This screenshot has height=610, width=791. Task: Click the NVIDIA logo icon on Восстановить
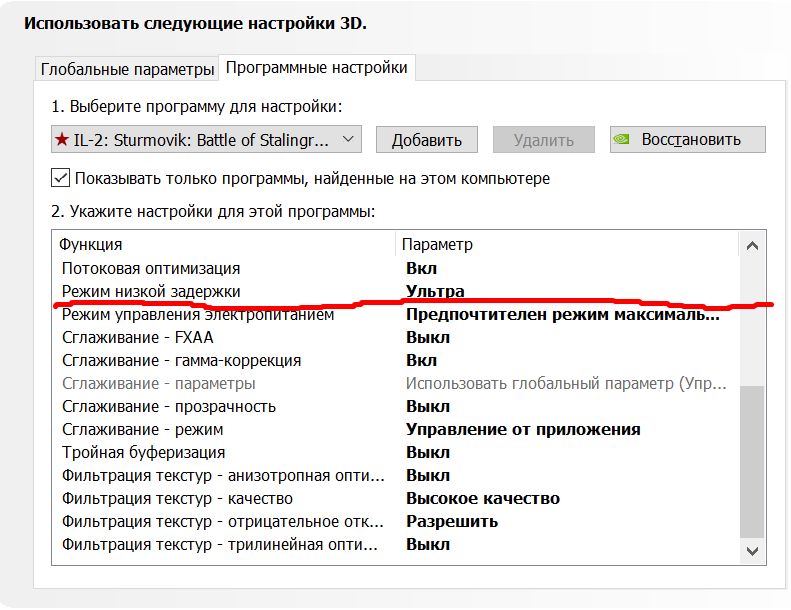[x=622, y=139]
